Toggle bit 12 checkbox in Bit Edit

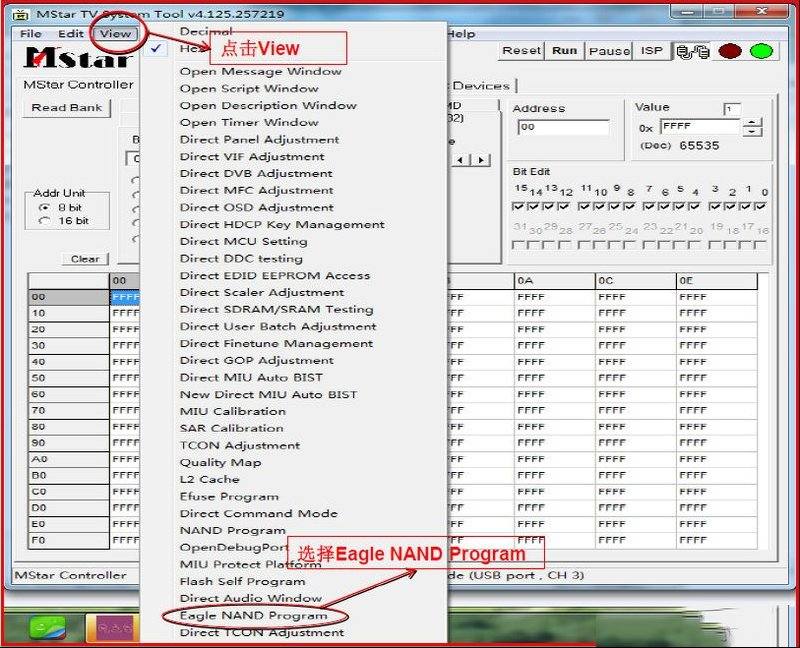tap(564, 207)
